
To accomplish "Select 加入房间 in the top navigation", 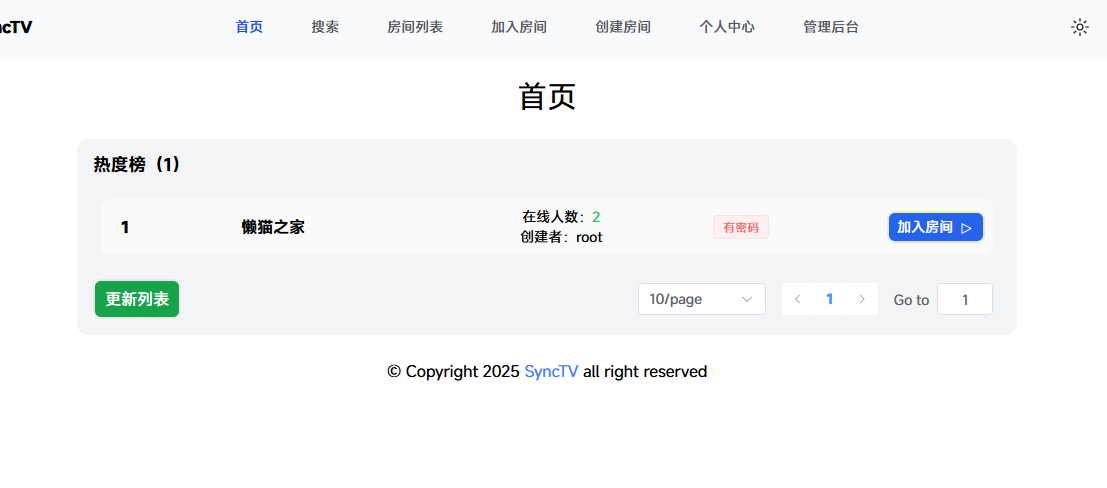I will pos(519,28).
